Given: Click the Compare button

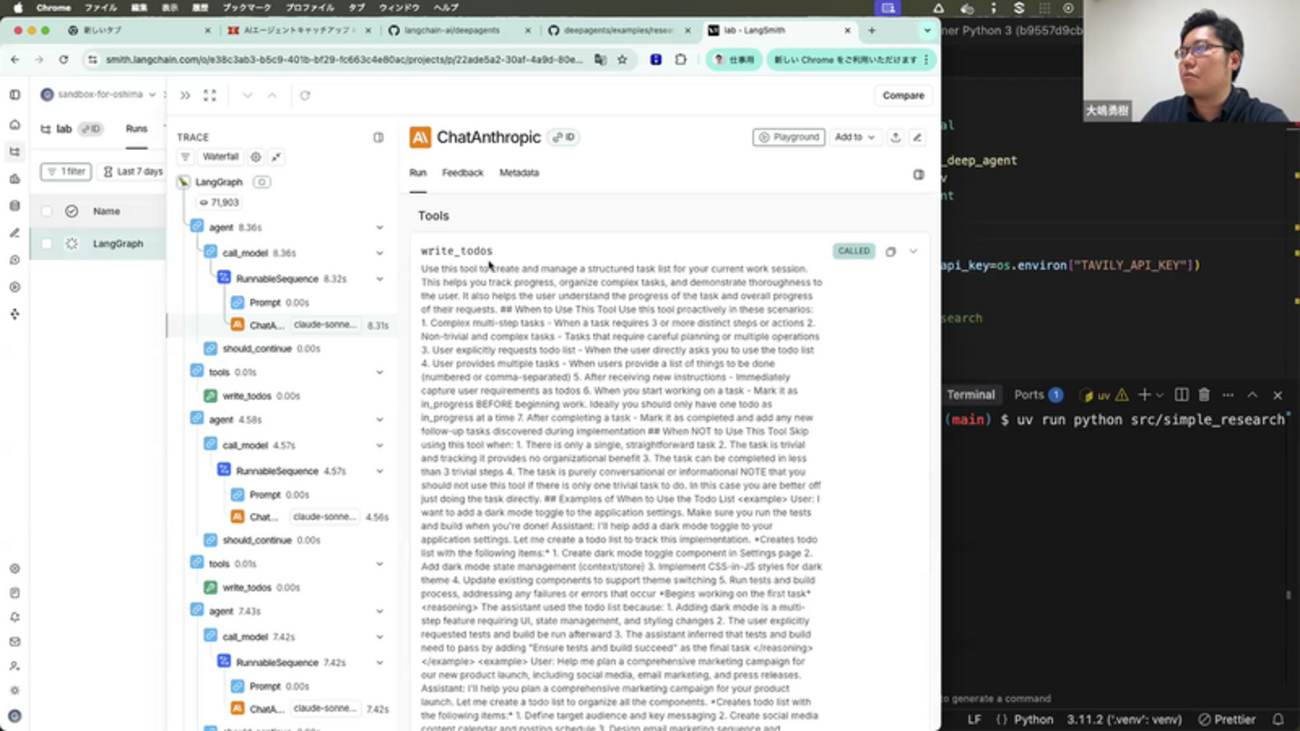Looking at the screenshot, I should [902, 95].
